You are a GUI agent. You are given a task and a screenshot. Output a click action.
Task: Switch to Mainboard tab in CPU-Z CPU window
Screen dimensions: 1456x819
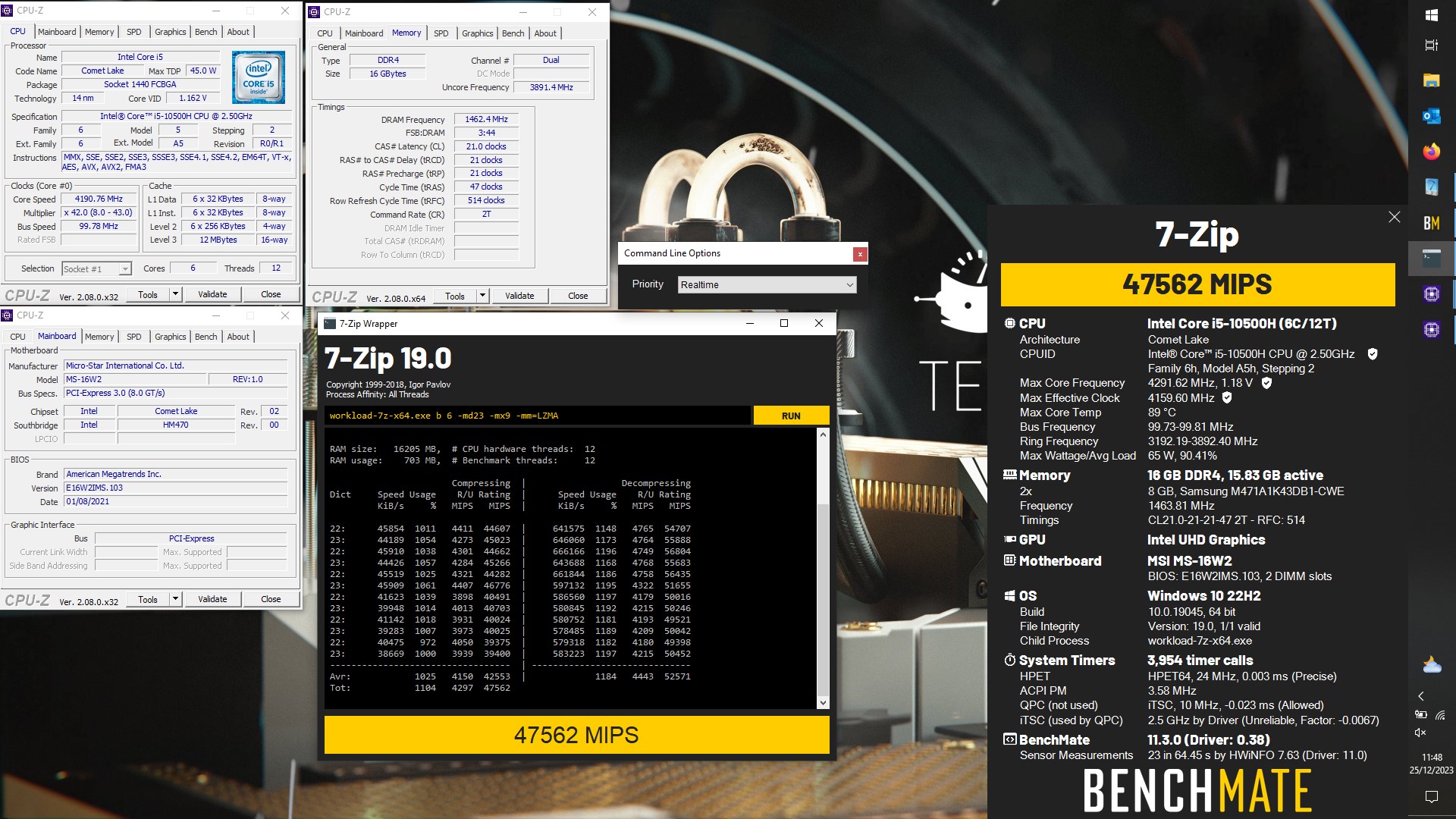click(57, 32)
